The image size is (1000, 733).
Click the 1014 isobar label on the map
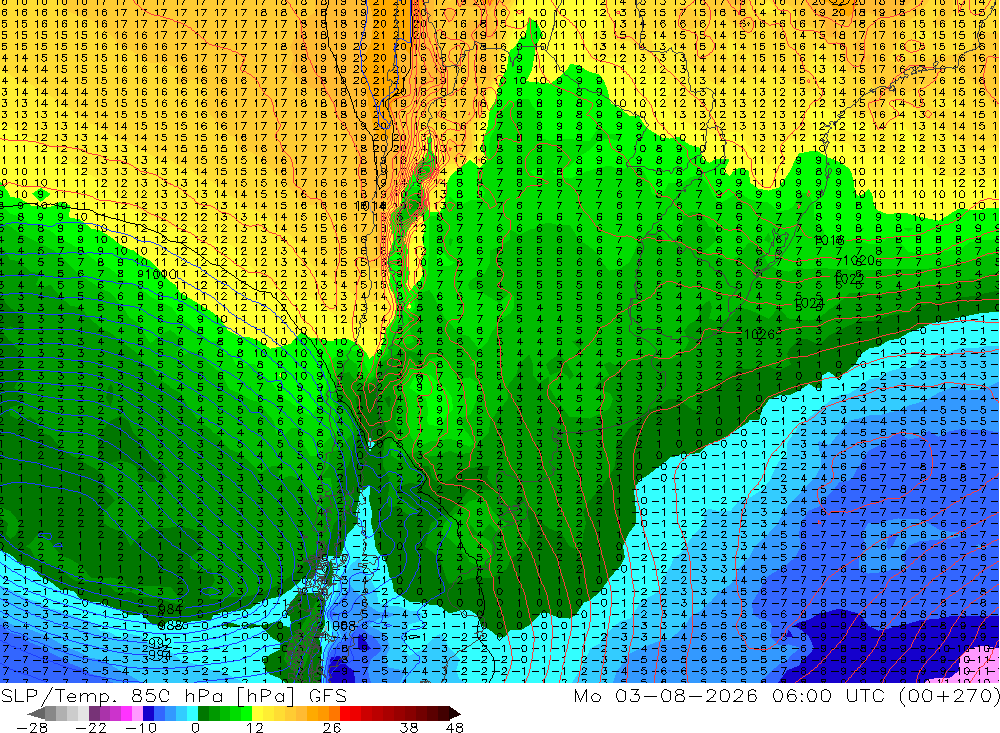coord(371,205)
